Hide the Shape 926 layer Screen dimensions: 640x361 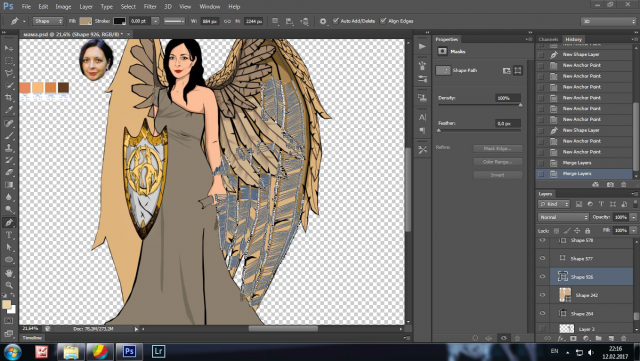542,276
